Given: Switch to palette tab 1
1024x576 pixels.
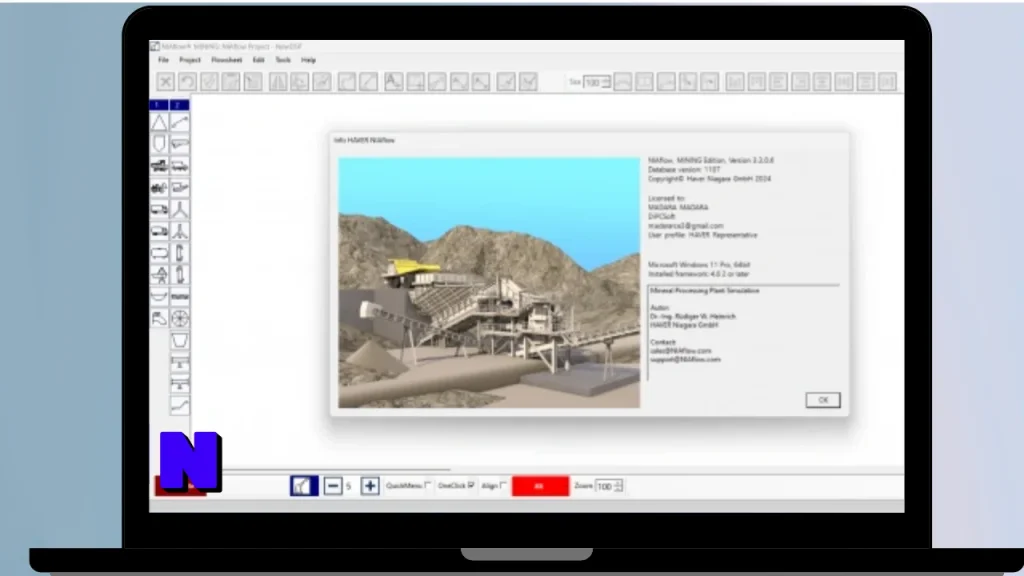Looking at the screenshot, I should point(159,104).
